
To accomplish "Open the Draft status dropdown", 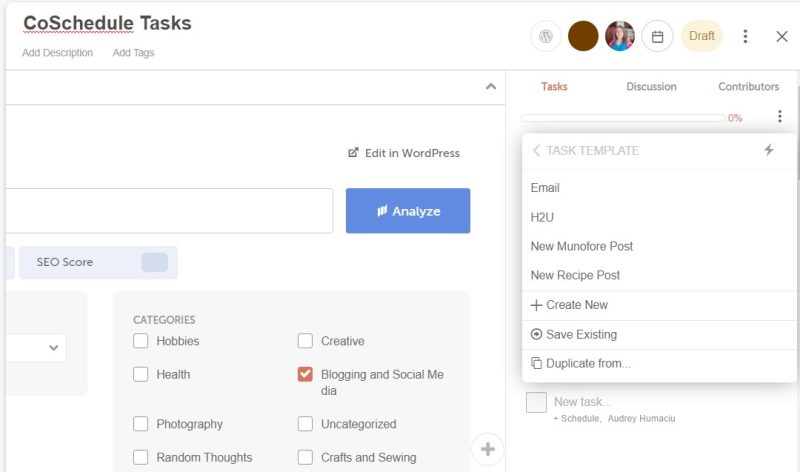I will [x=702, y=36].
